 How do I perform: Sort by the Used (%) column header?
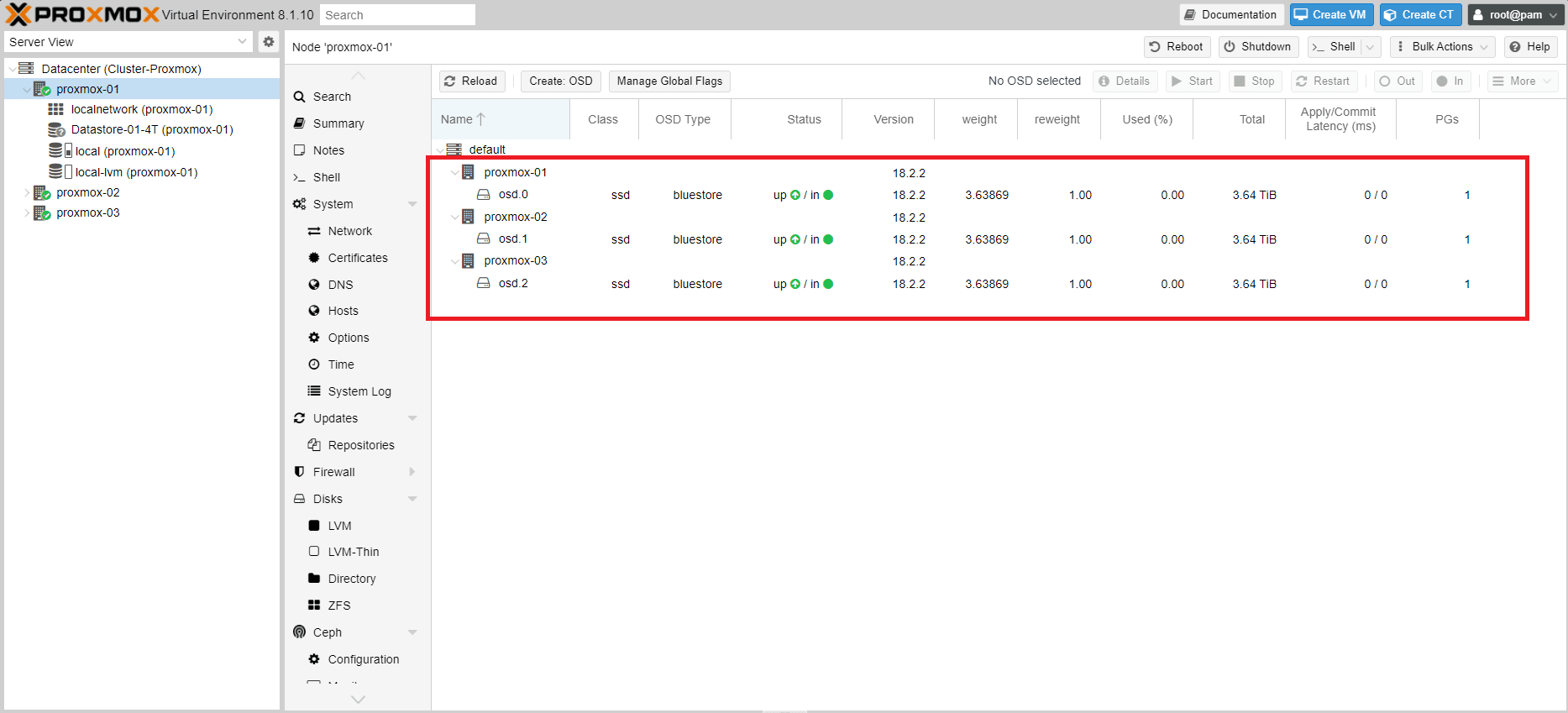1146,119
